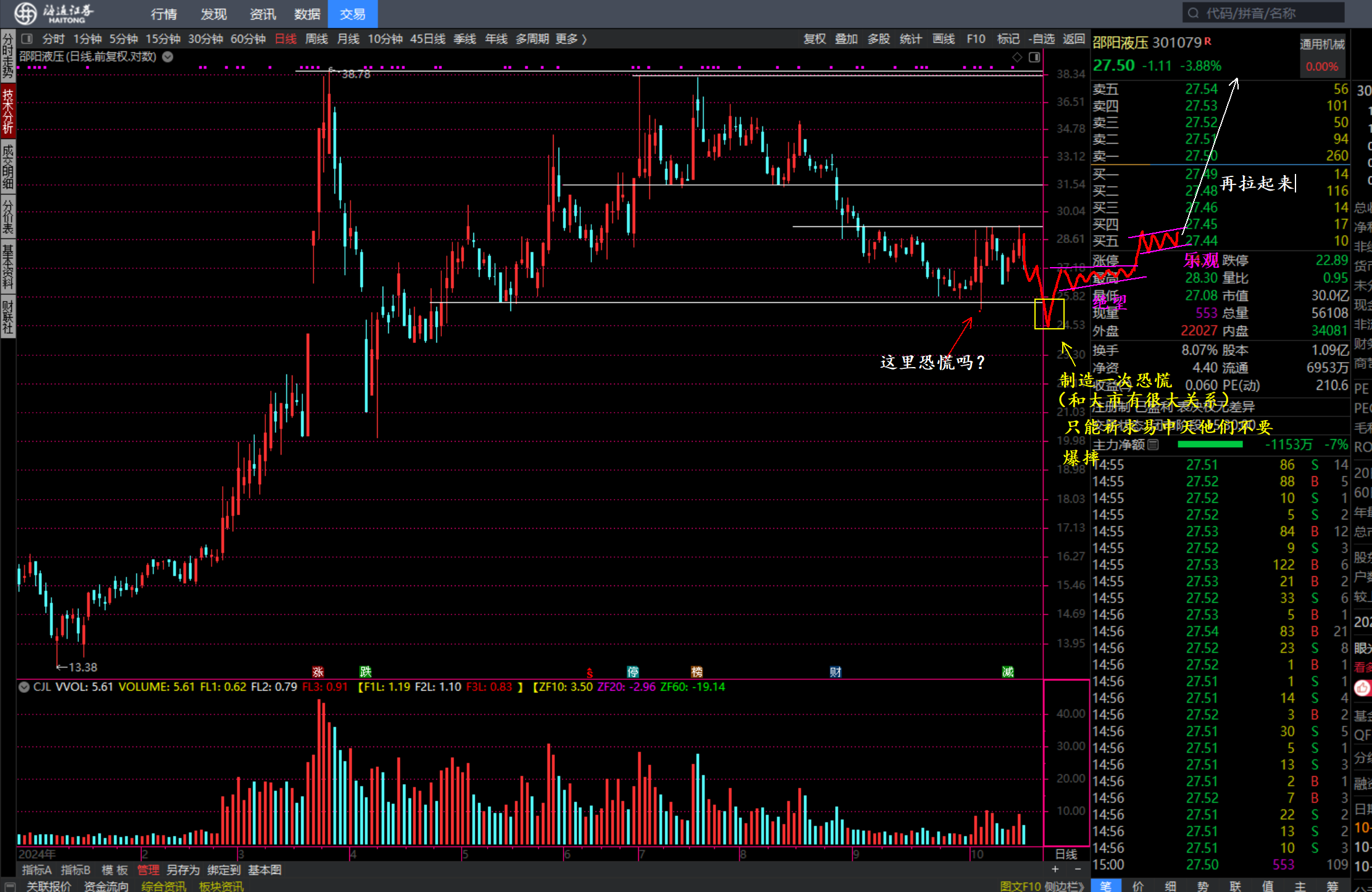1372x892 pixels.
Task: Click the 复权 toolbar button
Action: pos(814,39)
